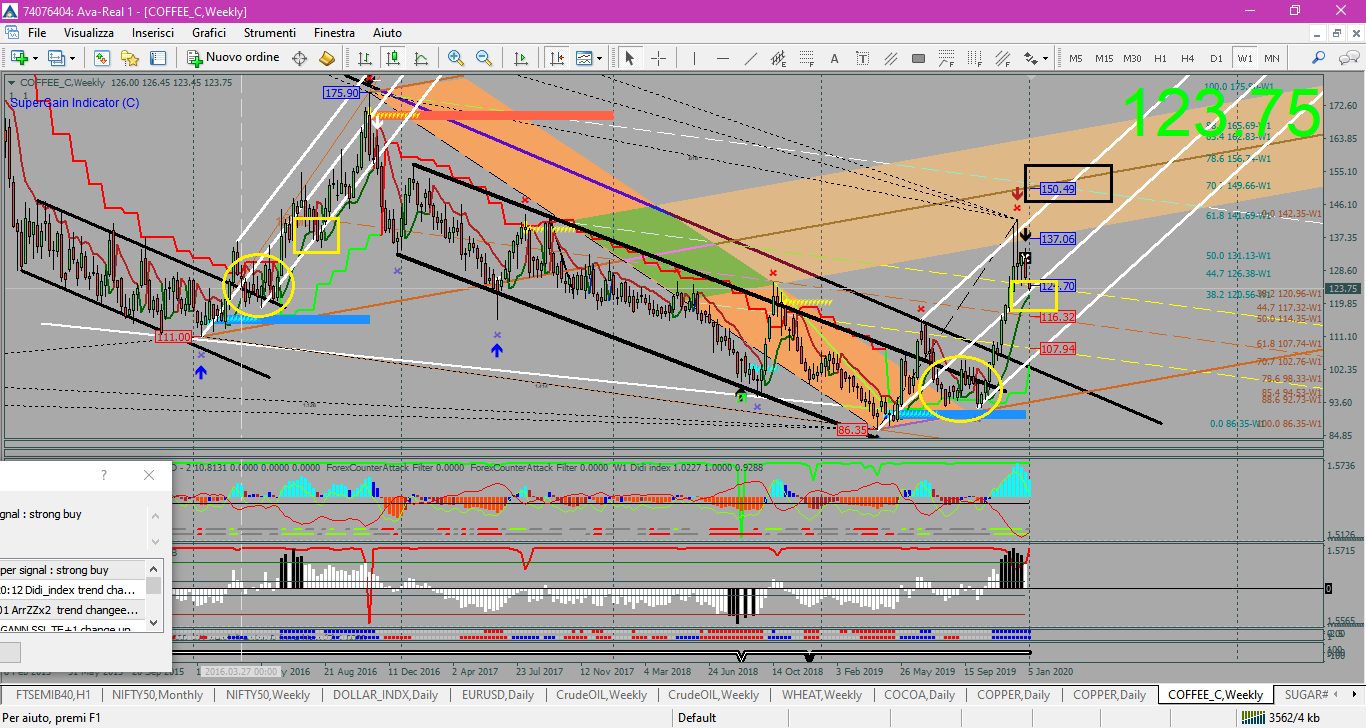Click the Nuovo ordine button
Viewport: 1366px width, 728px height.
coord(233,57)
